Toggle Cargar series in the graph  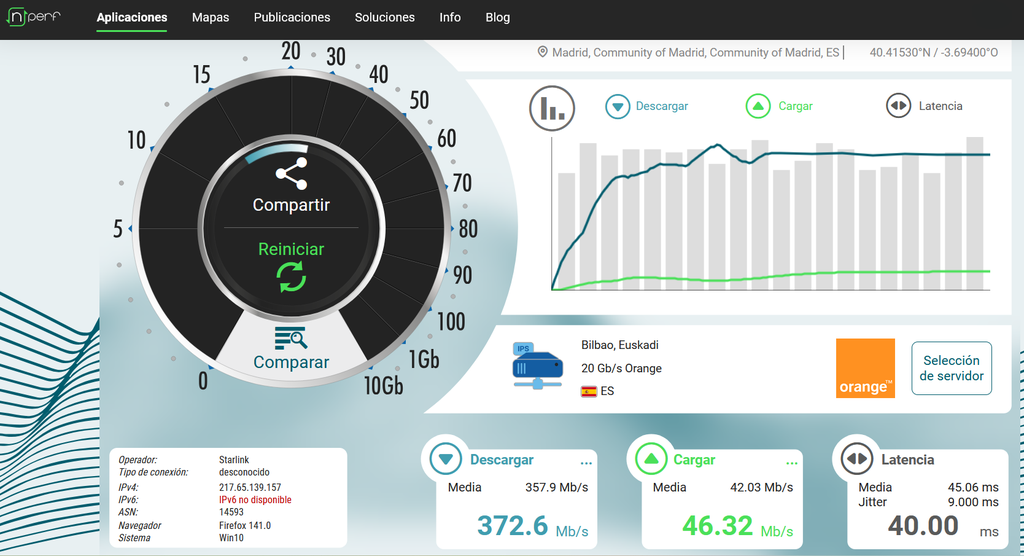tap(780, 106)
